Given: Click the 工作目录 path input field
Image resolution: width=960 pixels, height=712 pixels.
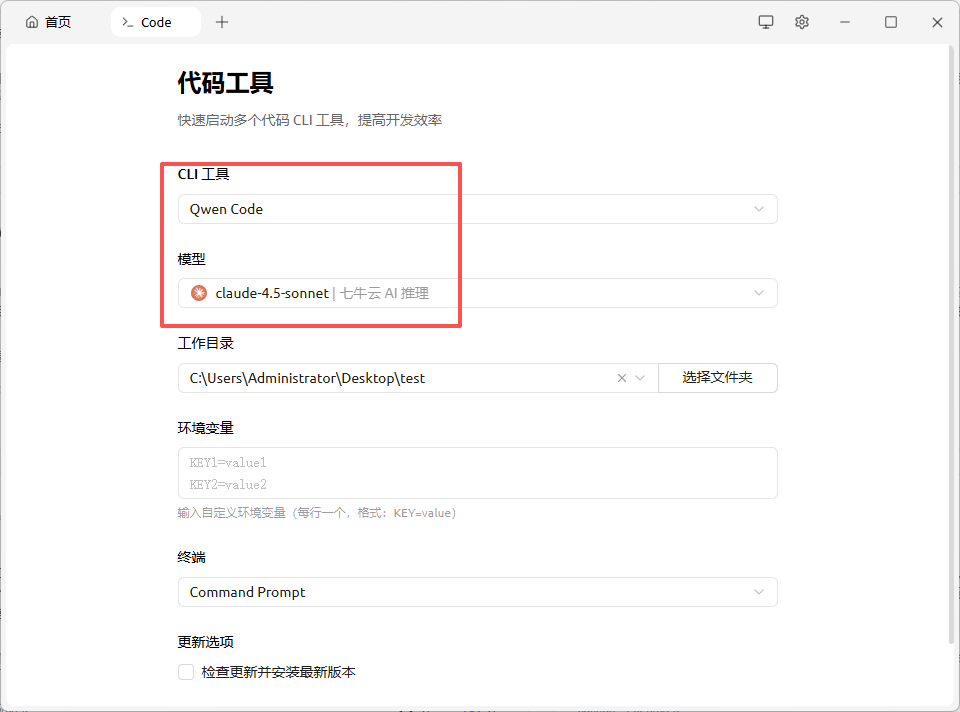Looking at the screenshot, I should tap(400, 378).
